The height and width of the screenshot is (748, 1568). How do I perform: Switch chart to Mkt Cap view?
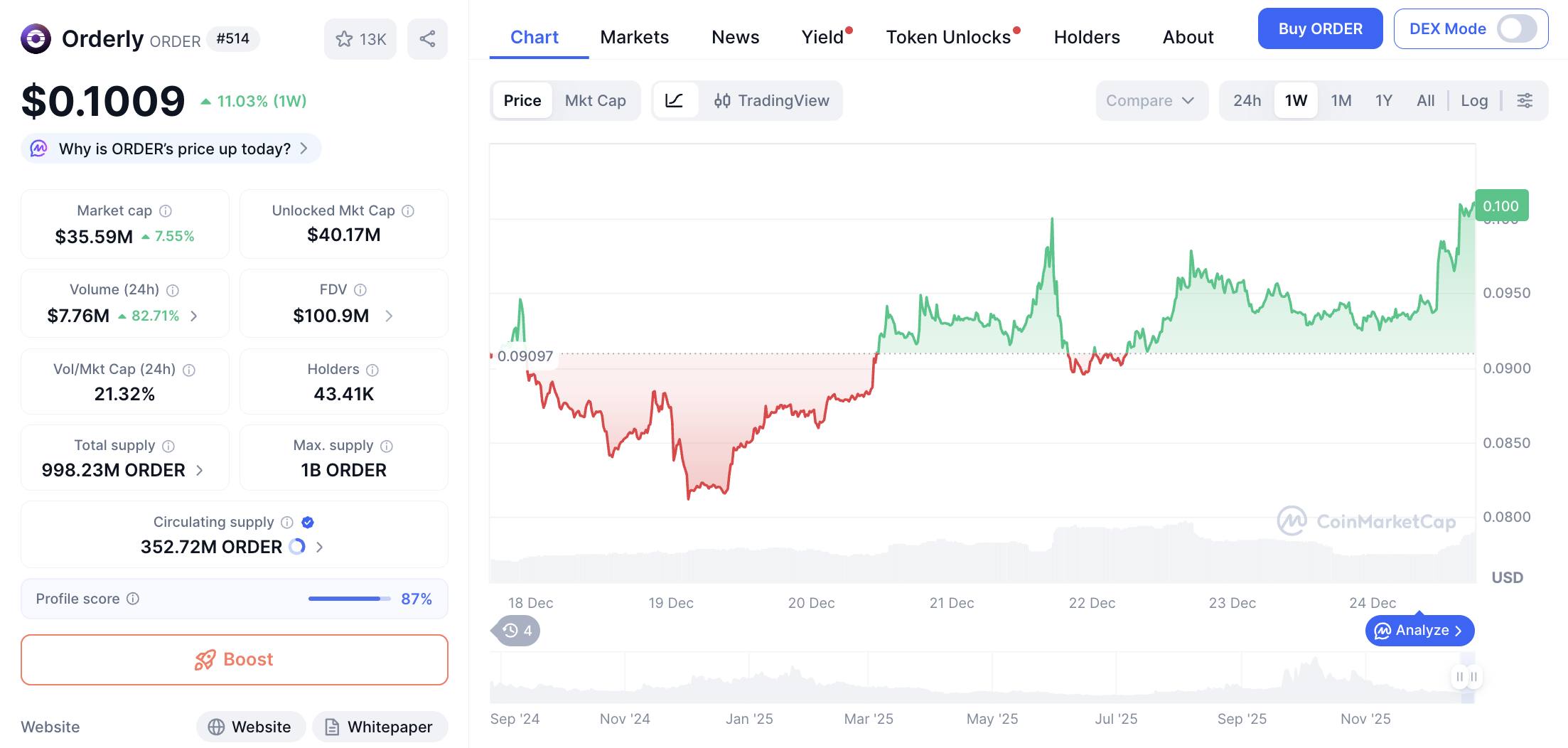(x=595, y=100)
